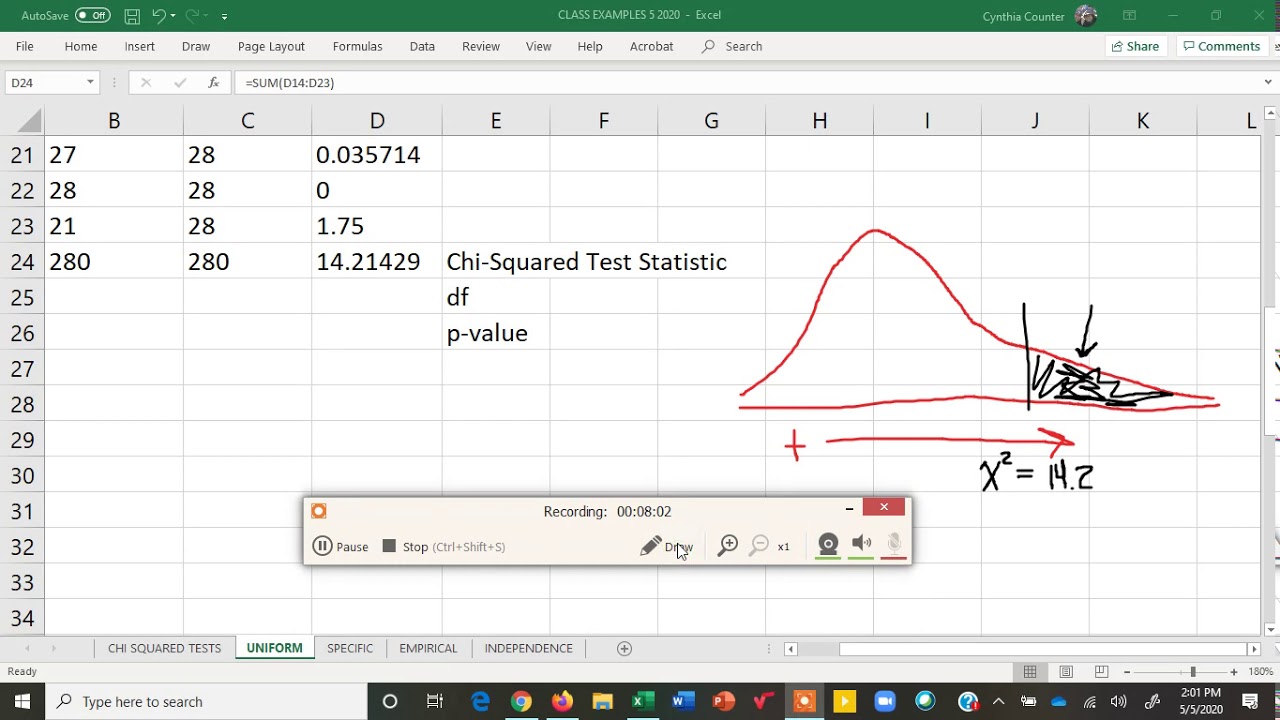The image size is (1280, 720).
Task: Select the df label cell
Action: coord(495,297)
